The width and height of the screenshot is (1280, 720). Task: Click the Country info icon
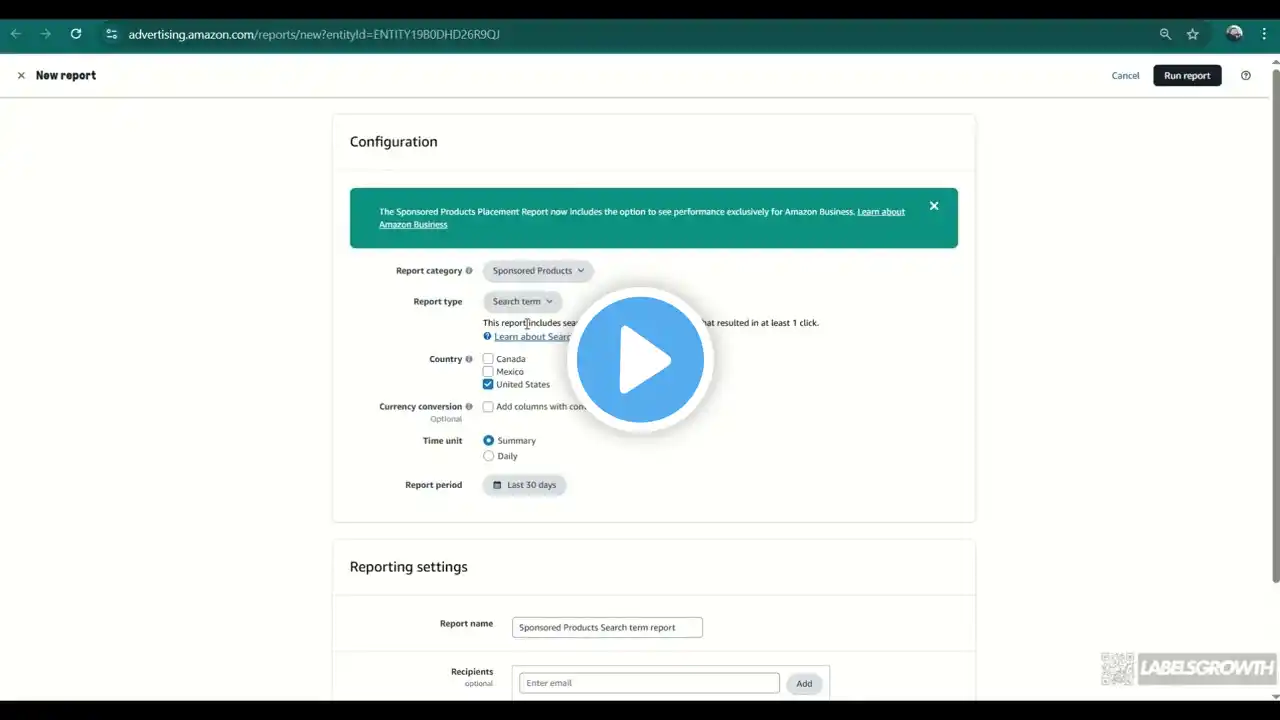(469, 359)
